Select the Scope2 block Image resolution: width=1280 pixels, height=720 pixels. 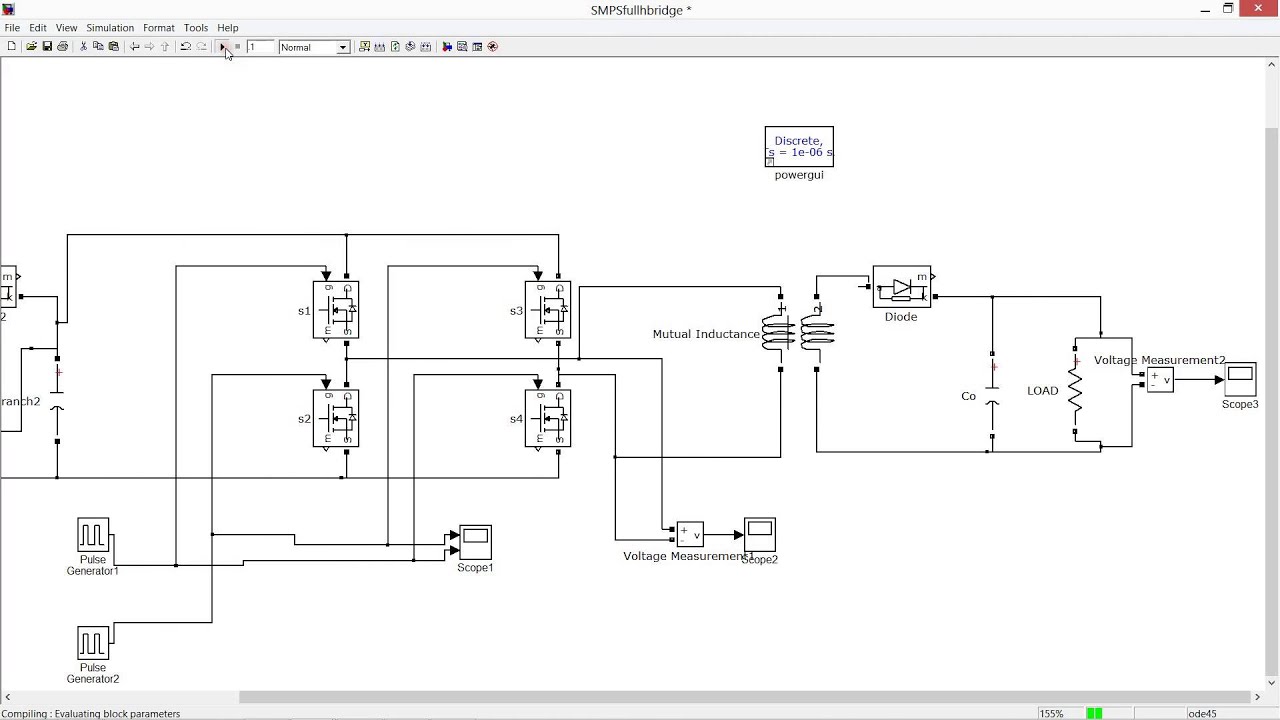[x=760, y=535]
